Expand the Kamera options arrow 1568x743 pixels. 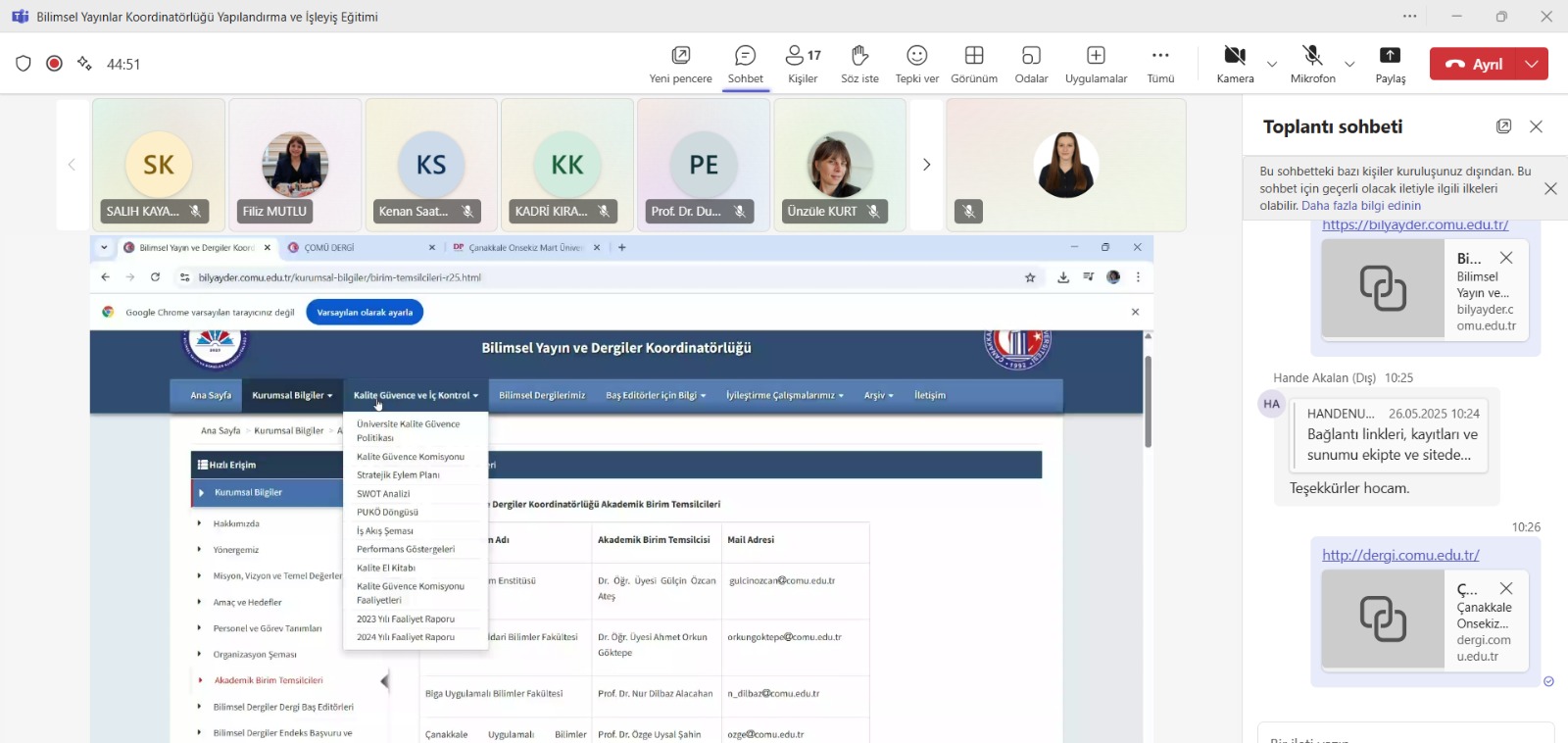pos(1272,65)
